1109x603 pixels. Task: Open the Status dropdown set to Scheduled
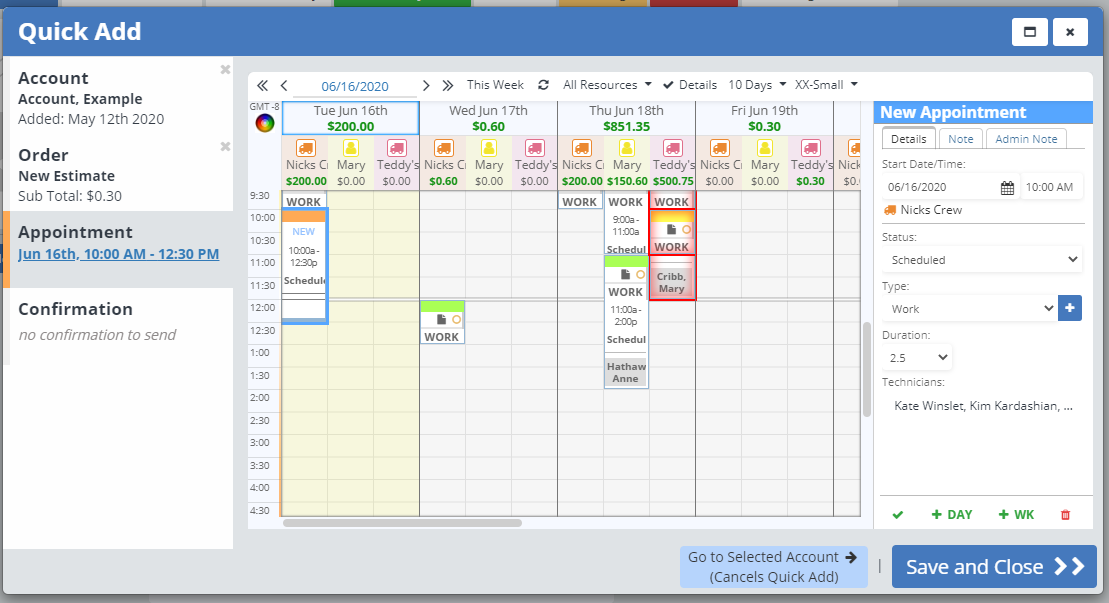tap(984, 260)
